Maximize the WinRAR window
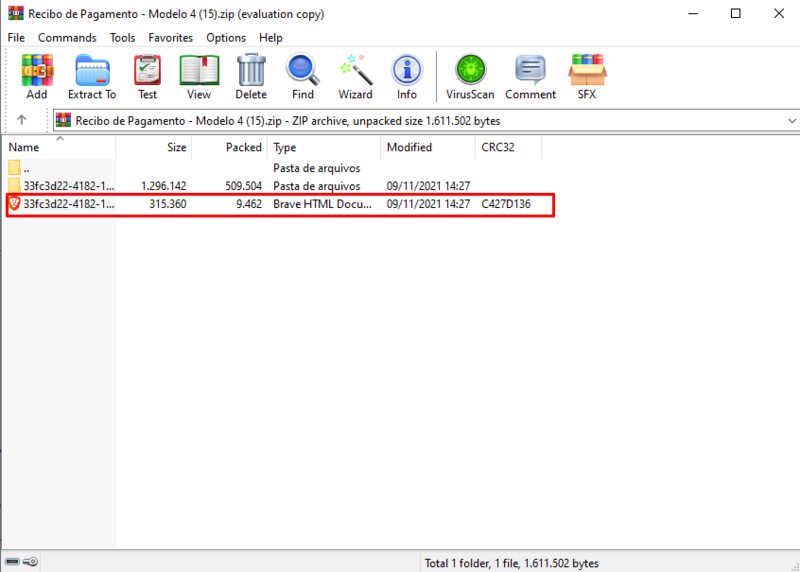The image size is (800, 572). click(x=736, y=13)
